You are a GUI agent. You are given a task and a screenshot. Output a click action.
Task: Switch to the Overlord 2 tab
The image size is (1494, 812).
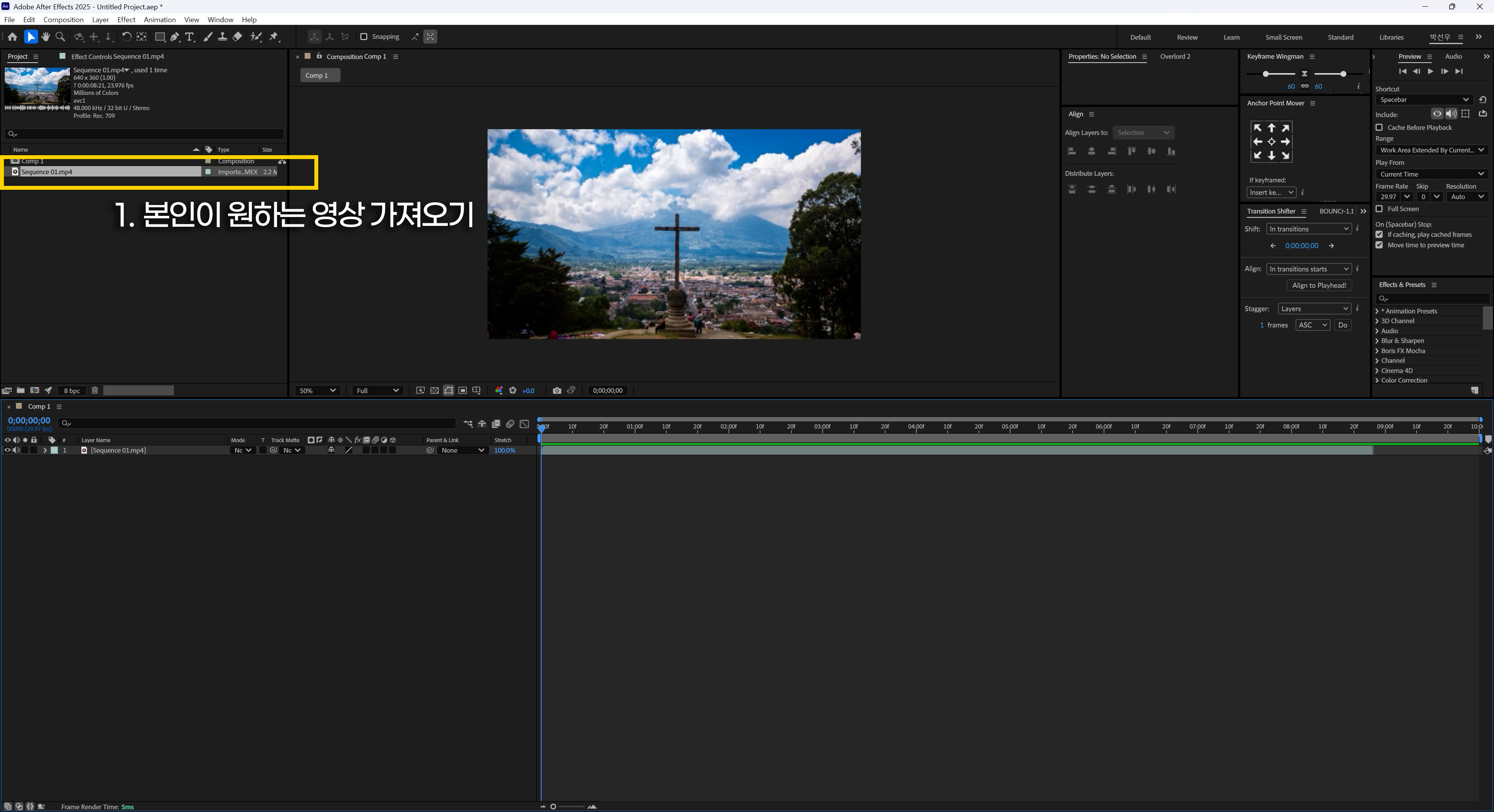click(x=1175, y=56)
